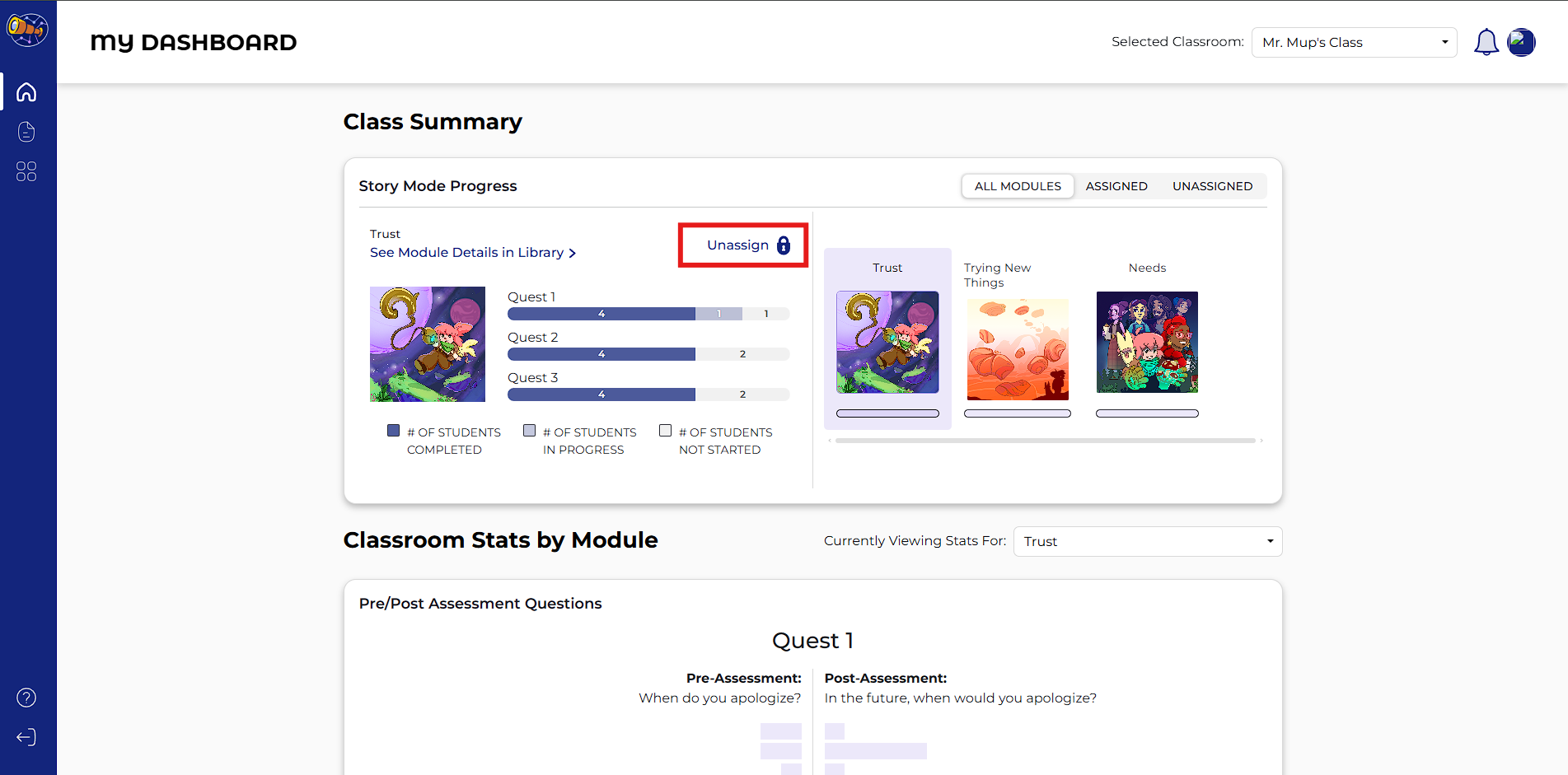Click the telescope app logo

click(x=27, y=30)
